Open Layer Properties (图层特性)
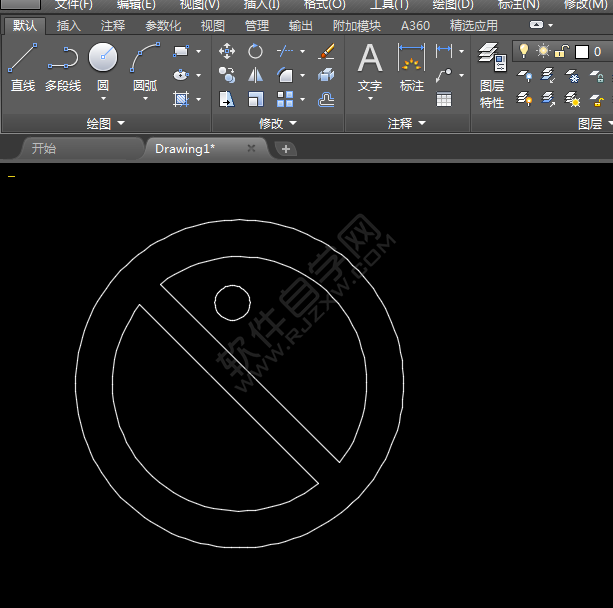This screenshot has width=613, height=608. [x=492, y=75]
